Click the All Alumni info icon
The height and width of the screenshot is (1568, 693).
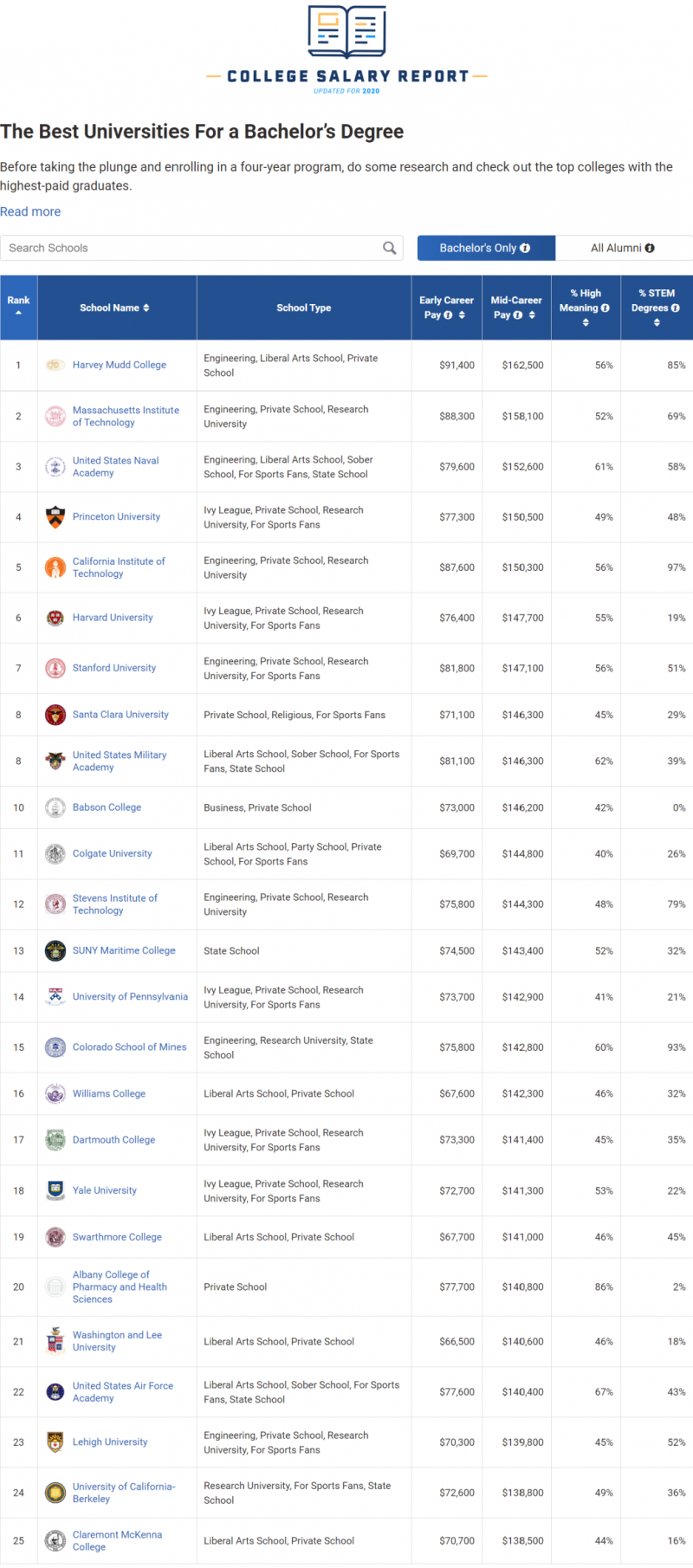650,248
